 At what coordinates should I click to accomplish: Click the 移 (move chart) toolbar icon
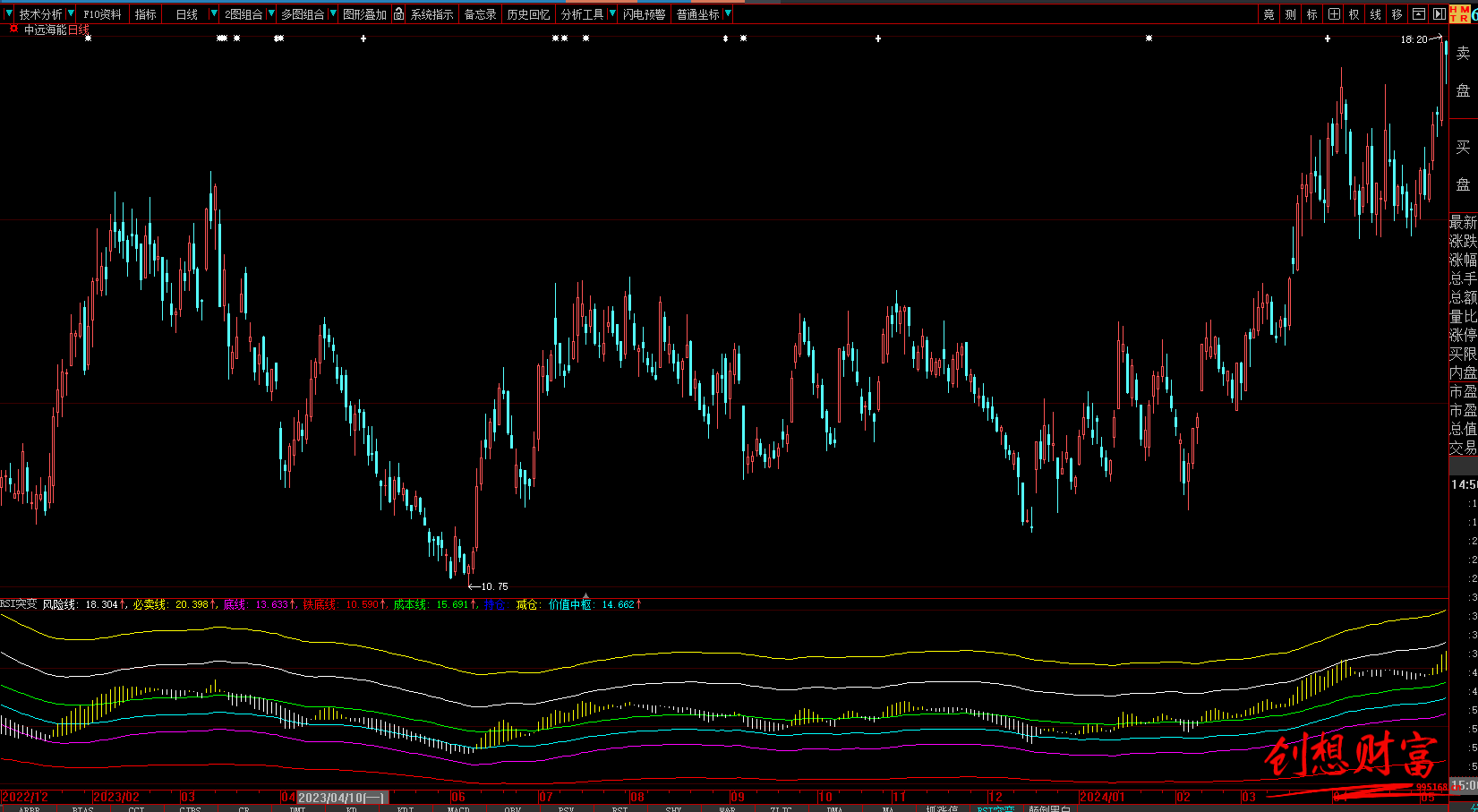point(1397,14)
